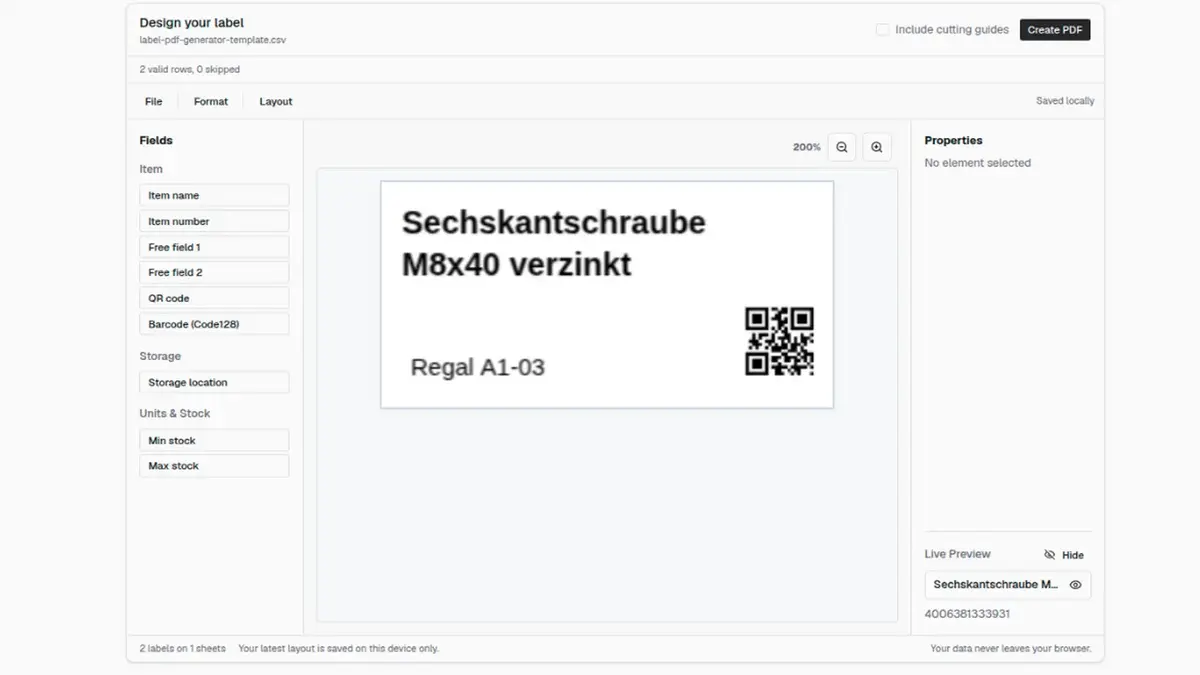The width and height of the screenshot is (1200, 675).
Task: Add the Barcode (Code128) field
Action: 214,325
